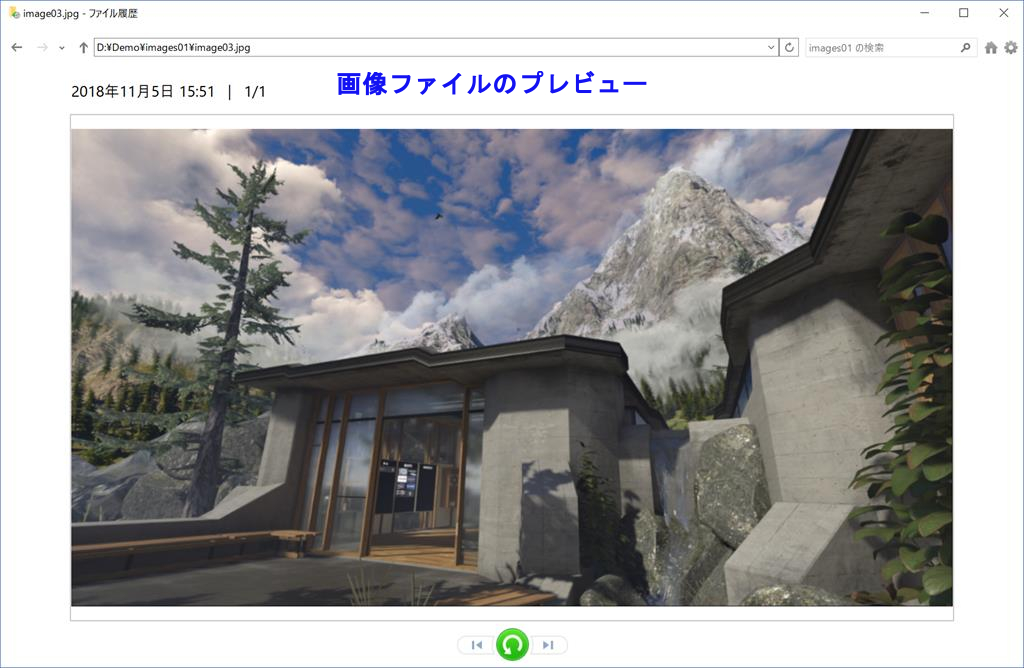Click the mountain house image preview
The height and width of the screenshot is (668, 1024).
pos(511,367)
